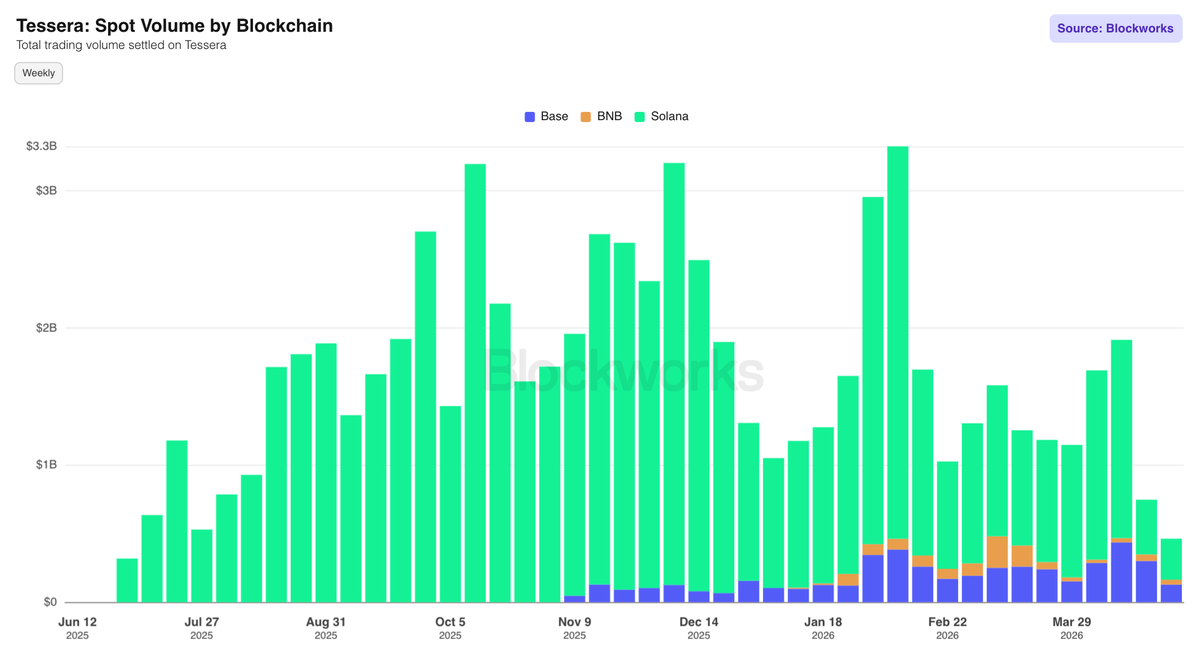Click the Solana legend label

point(670,116)
